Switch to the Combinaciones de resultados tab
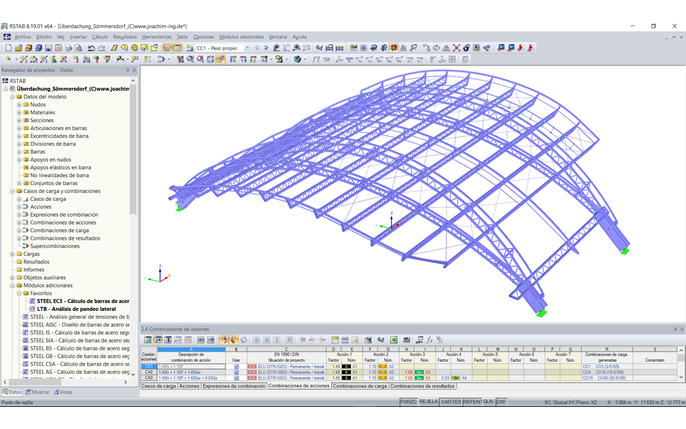The height and width of the screenshot is (429, 686). 422,386
